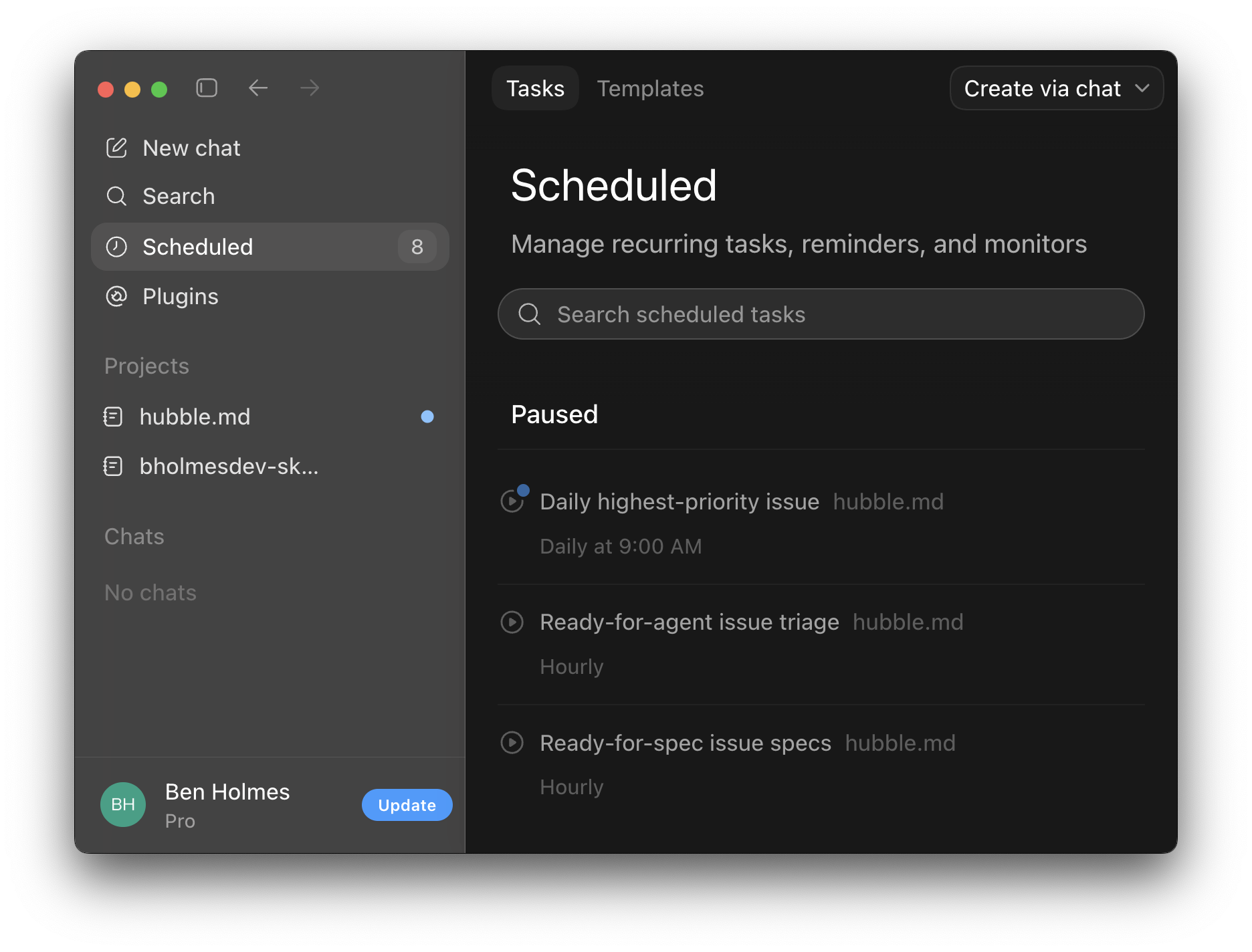
Task: Open Ben Holmes account menu
Action: [227, 804]
